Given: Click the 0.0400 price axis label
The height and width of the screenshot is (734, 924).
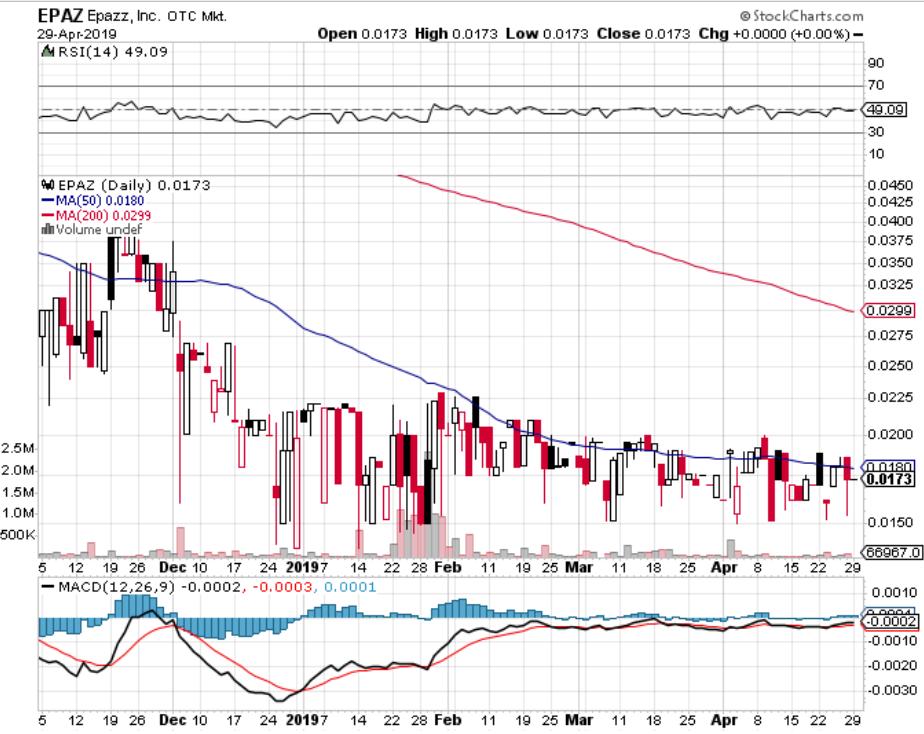Looking at the screenshot, I should coord(890,221).
